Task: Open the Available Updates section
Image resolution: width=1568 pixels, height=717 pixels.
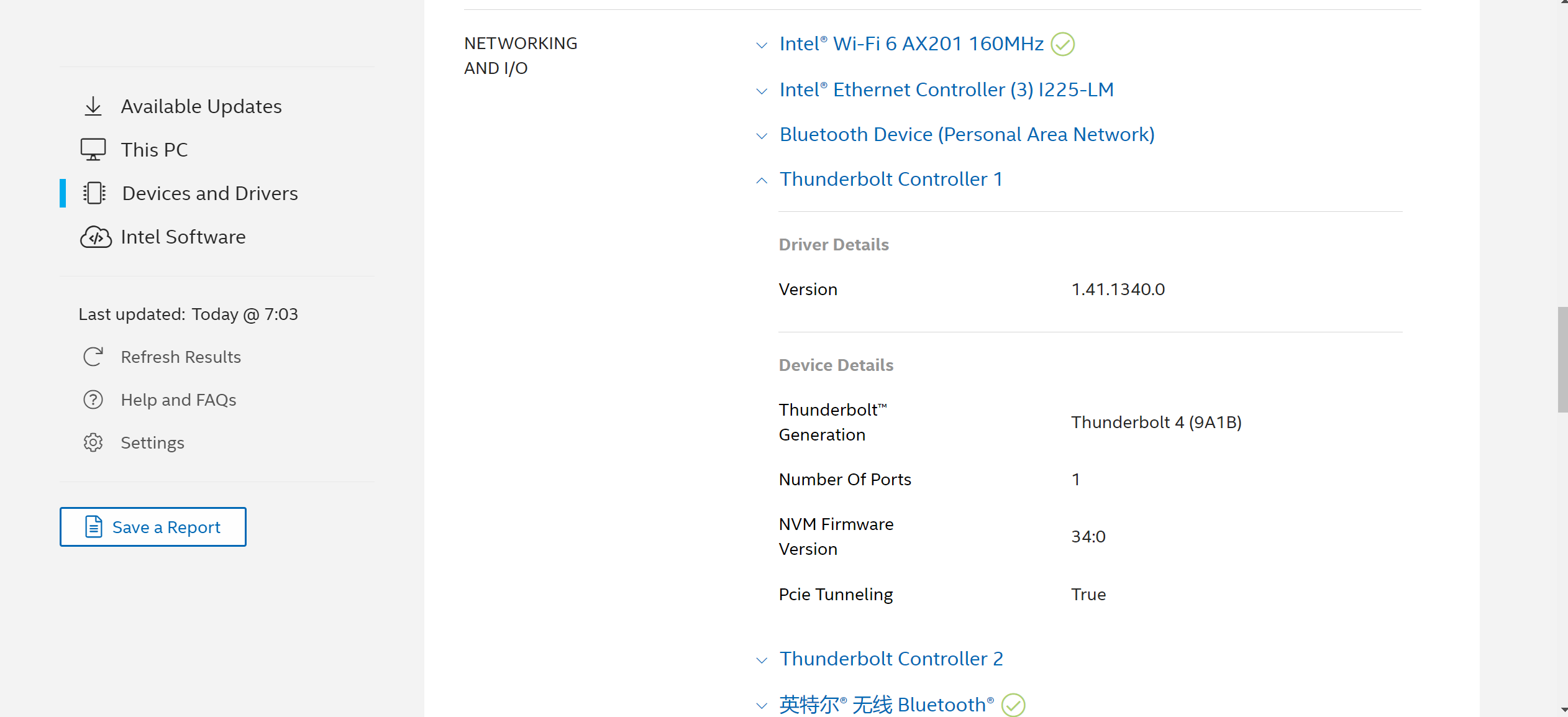Action: click(x=201, y=106)
